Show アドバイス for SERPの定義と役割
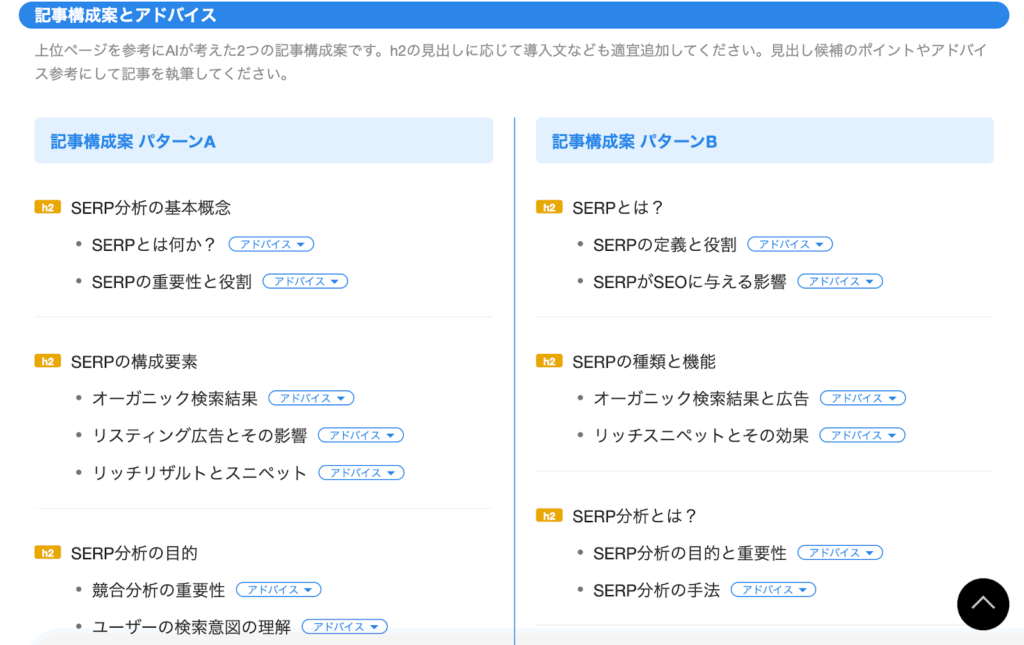This screenshot has height=645, width=1024. click(x=790, y=244)
